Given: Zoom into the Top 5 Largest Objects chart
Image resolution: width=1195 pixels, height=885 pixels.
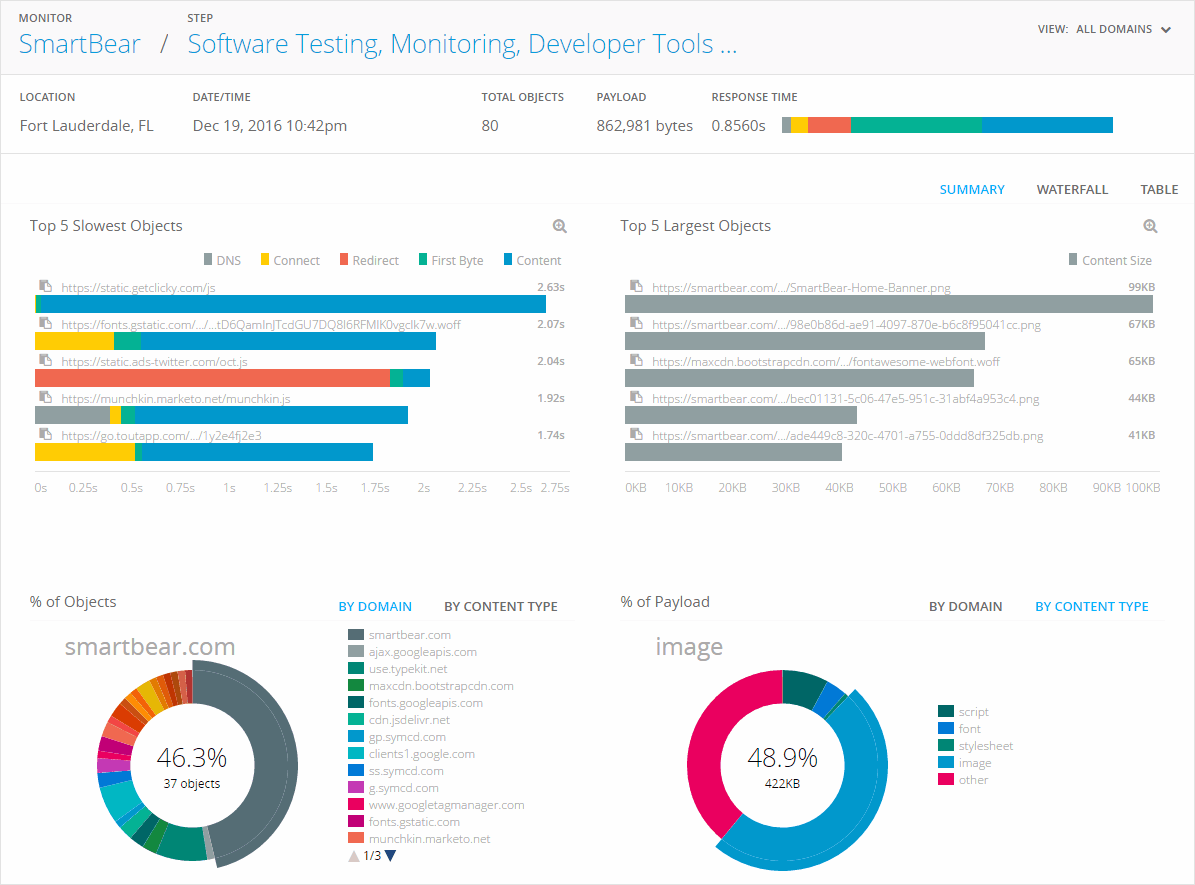Looking at the screenshot, I should tap(1150, 226).
